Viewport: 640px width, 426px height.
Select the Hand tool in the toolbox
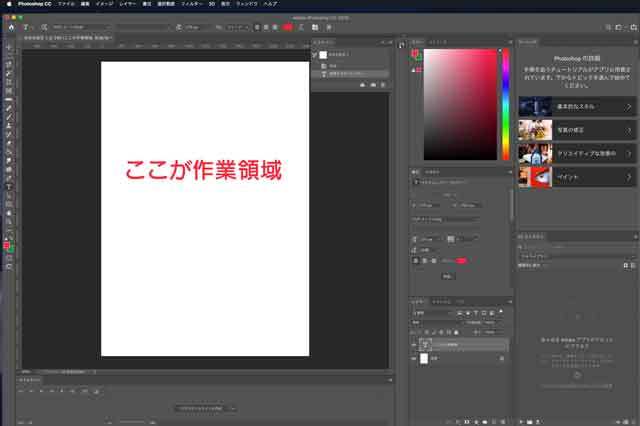click(9, 213)
